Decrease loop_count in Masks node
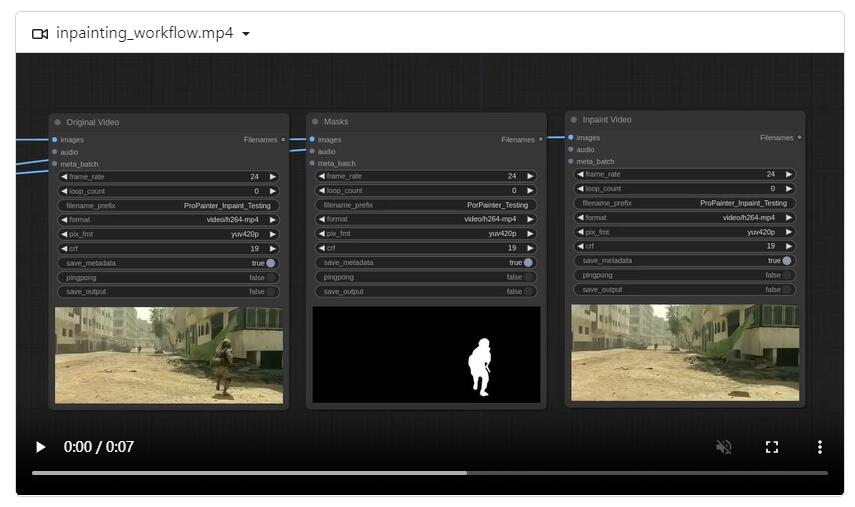Image resolution: width=855 pixels, height=507 pixels. tap(322, 191)
